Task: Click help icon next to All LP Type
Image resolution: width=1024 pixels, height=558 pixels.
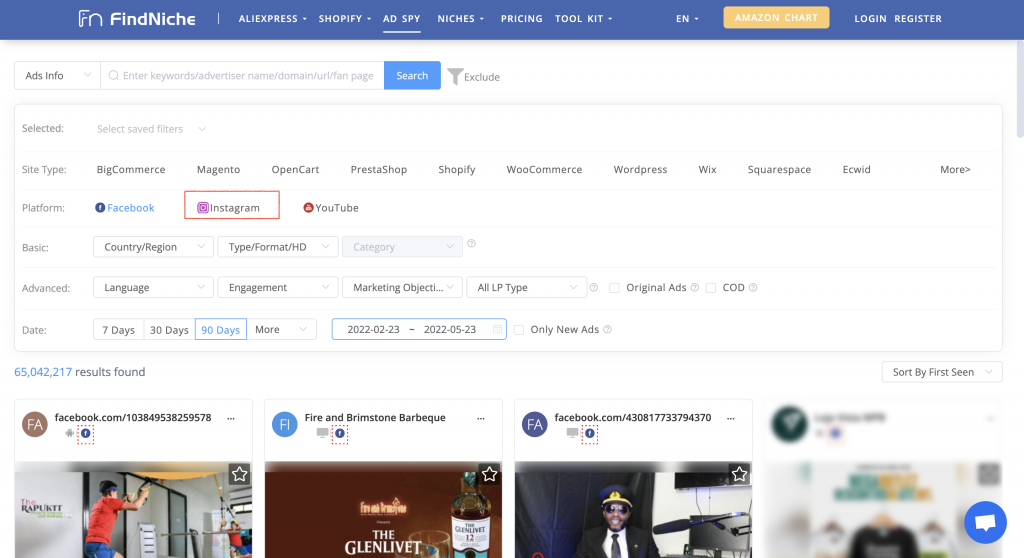Action: pos(594,287)
